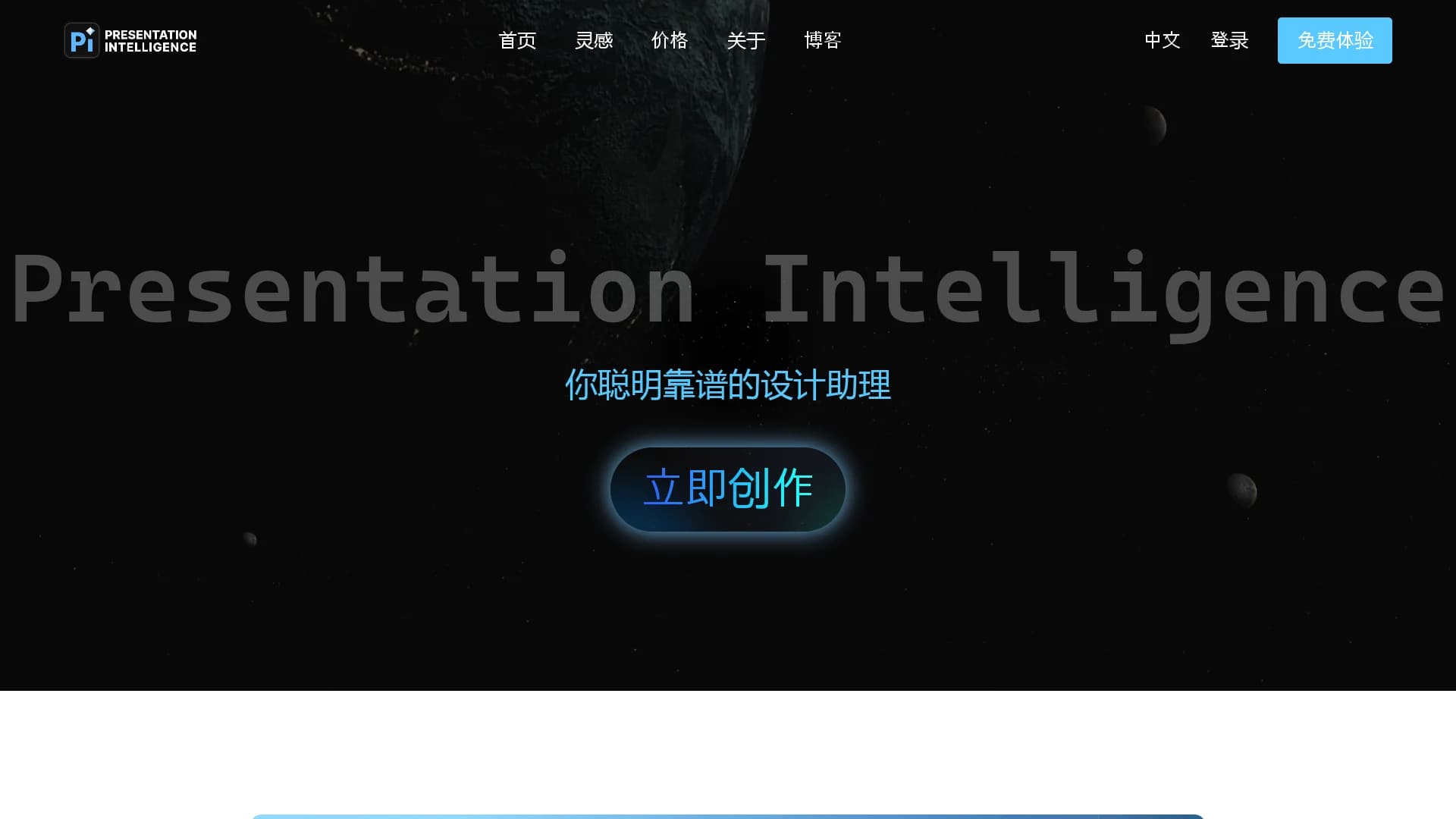The image size is (1456, 819).
Task: Start with the 立即创作 button
Action: click(728, 489)
